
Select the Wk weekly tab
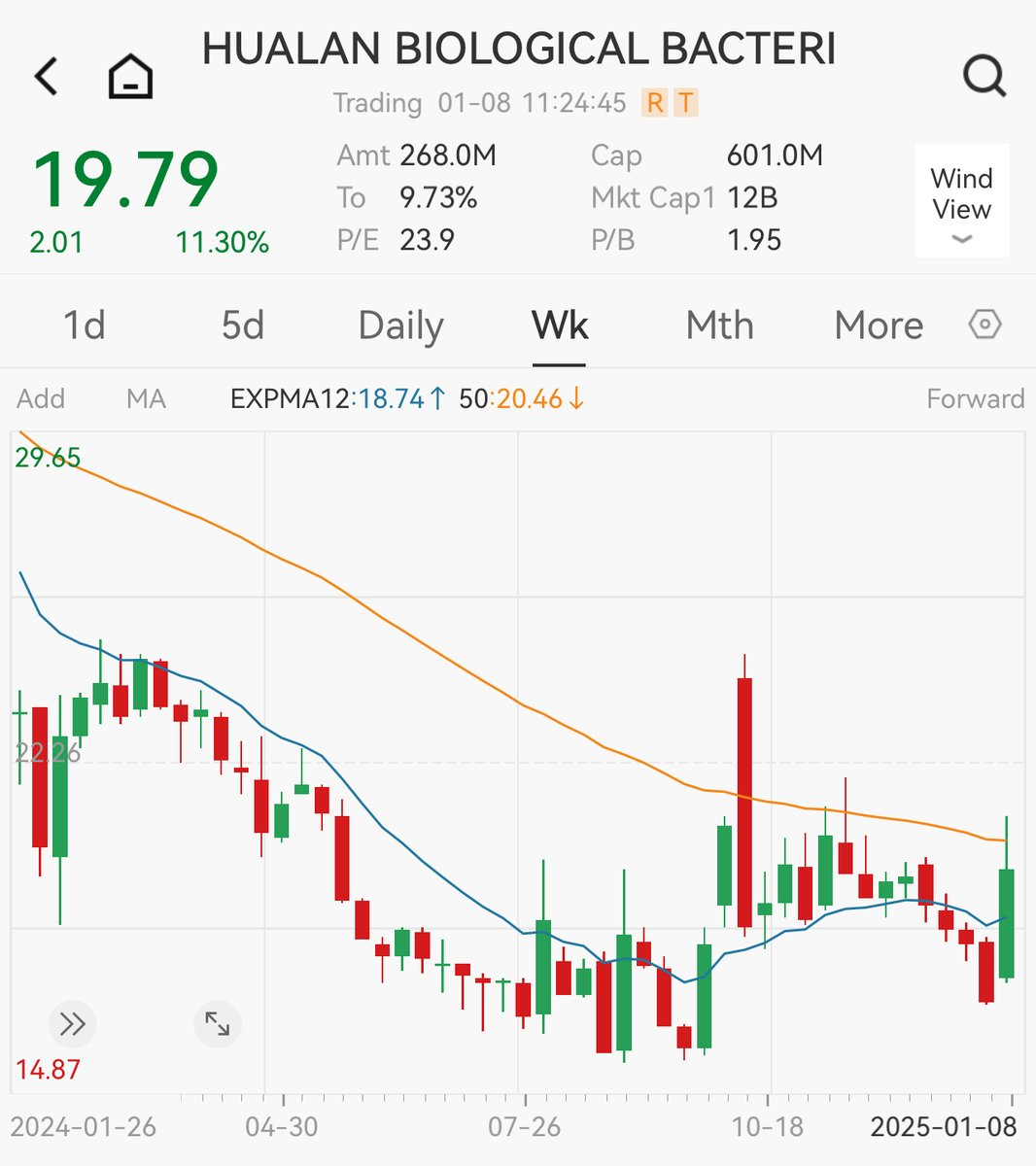[x=560, y=326]
